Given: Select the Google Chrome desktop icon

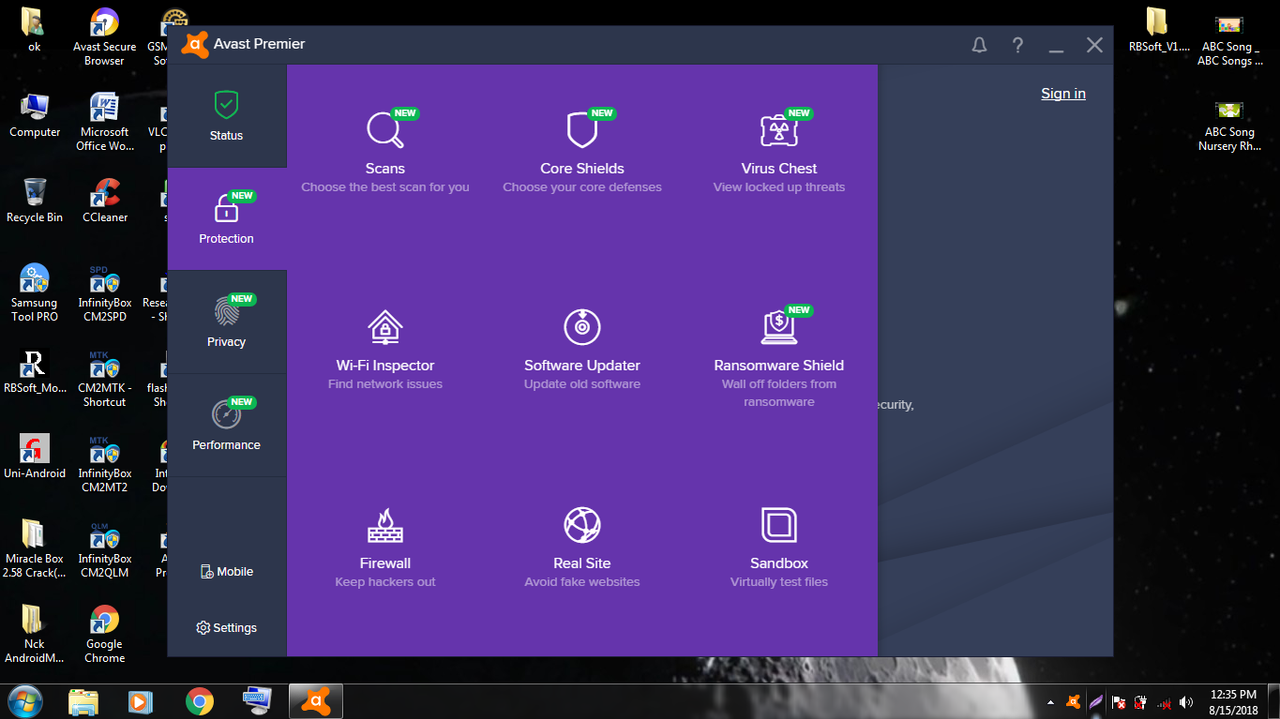Looking at the screenshot, I should coord(104,634).
